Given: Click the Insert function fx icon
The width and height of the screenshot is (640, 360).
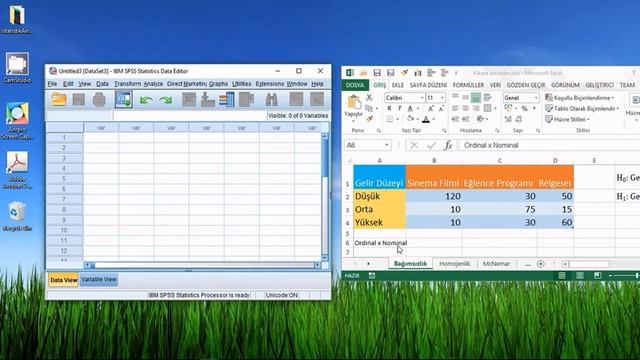Looking at the screenshot, I should click(448, 145).
